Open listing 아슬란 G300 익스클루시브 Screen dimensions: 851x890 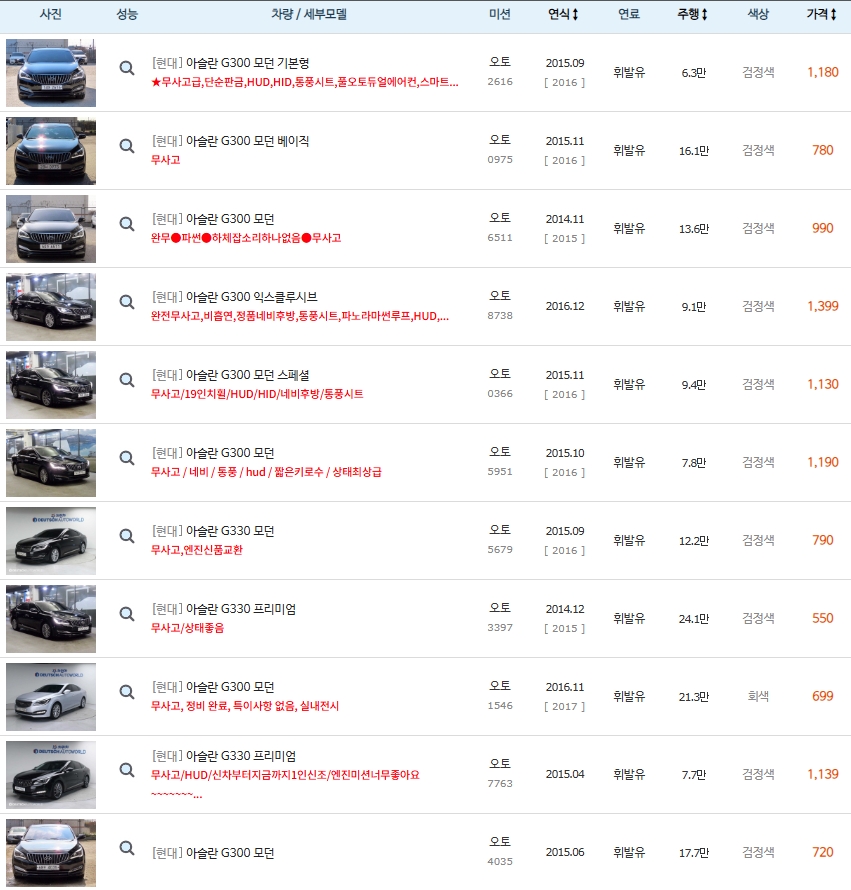[234, 297]
